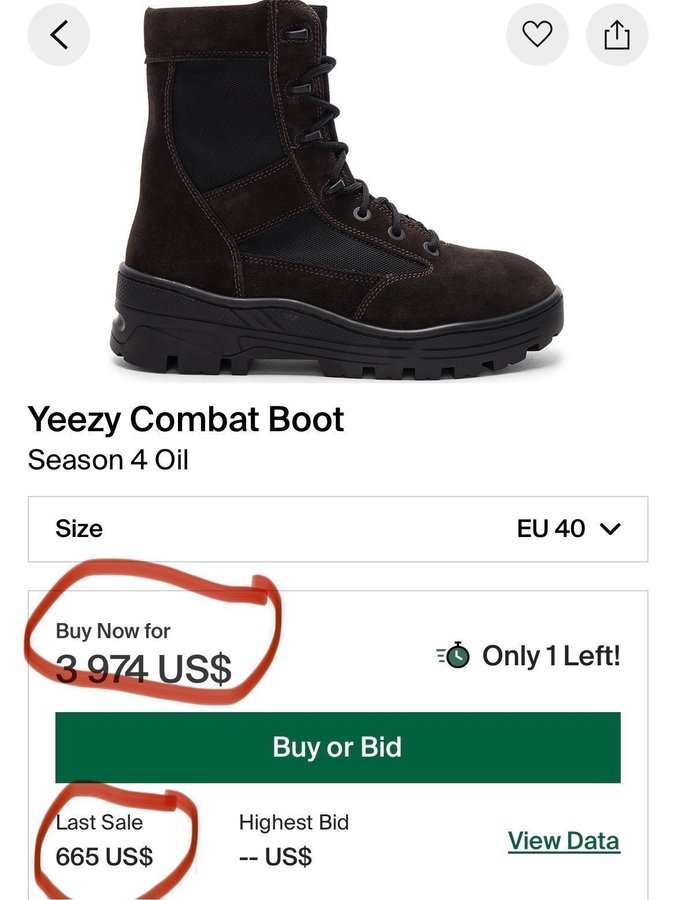Click the Size label text
This screenshot has height=900, width=675.
pos(79,529)
